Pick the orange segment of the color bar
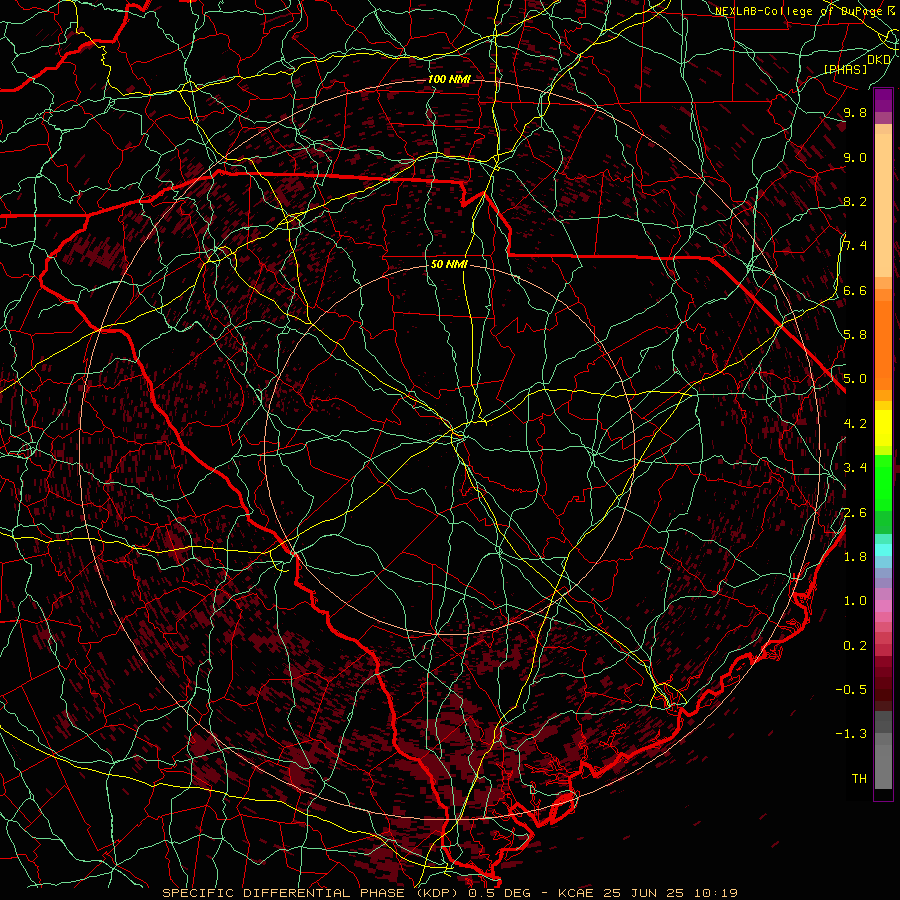Viewport: 900px width, 900px height. pyautogui.click(x=883, y=344)
